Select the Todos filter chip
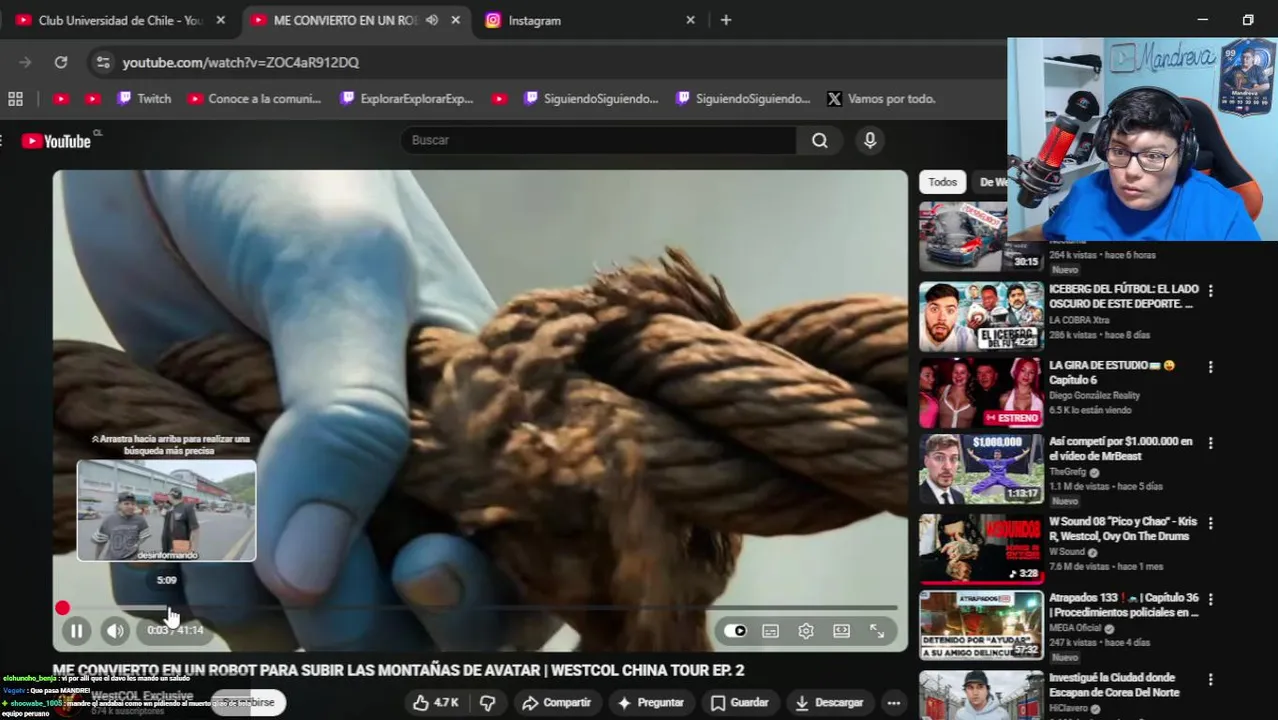Image resolution: width=1278 pixels, height=720 pixels. (942, 182)
